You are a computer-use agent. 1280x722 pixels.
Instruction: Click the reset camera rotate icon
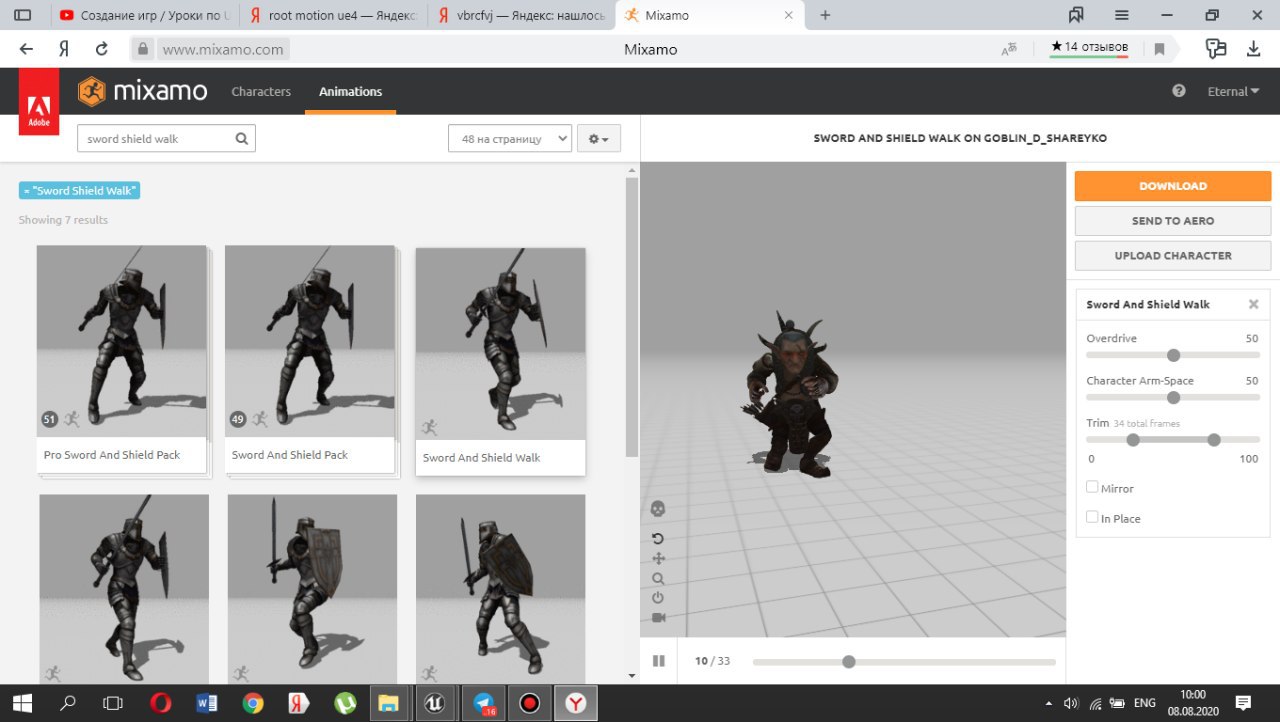[x=658, y=538]
